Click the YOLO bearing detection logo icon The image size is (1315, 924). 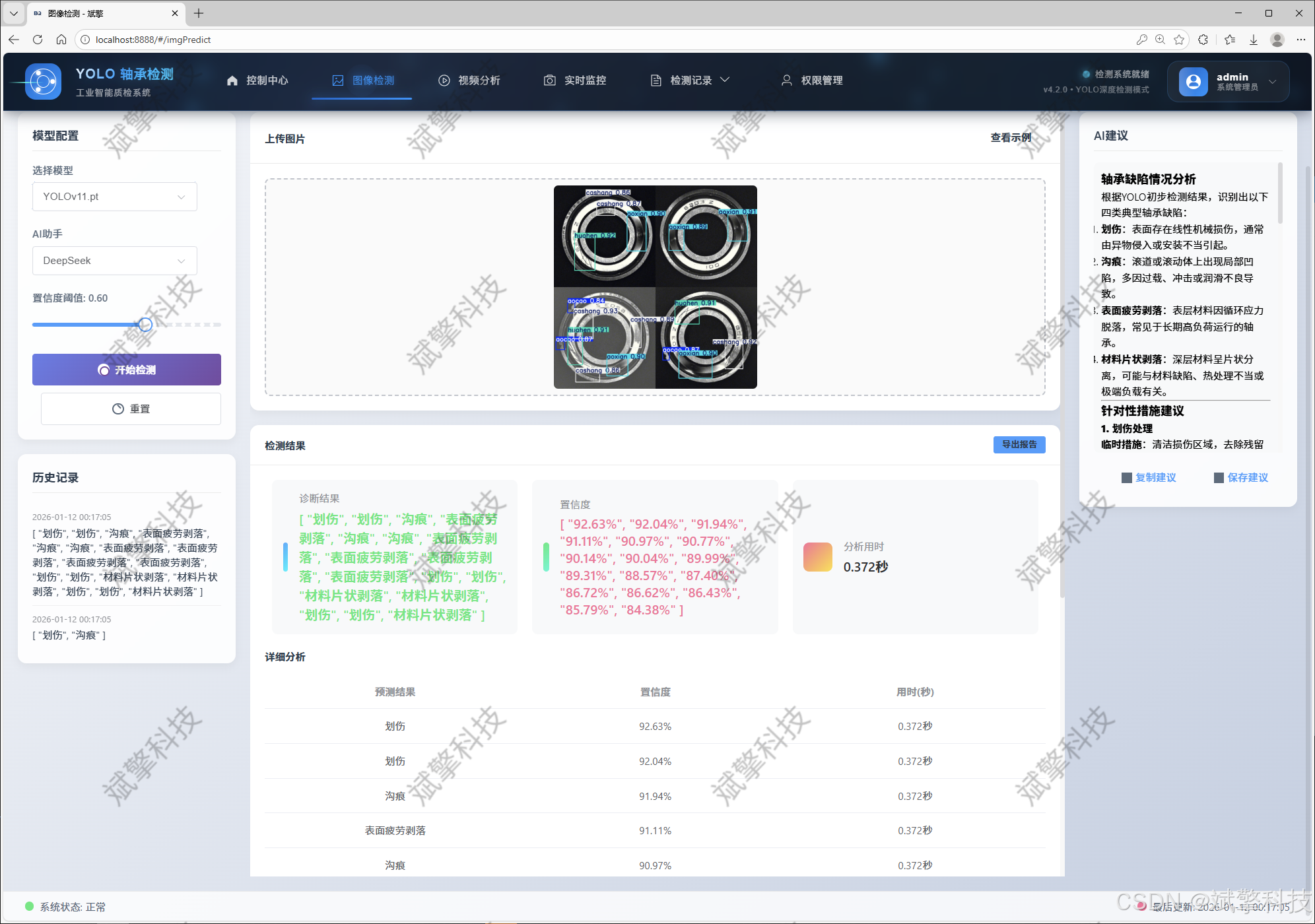[x=43, y=82]
